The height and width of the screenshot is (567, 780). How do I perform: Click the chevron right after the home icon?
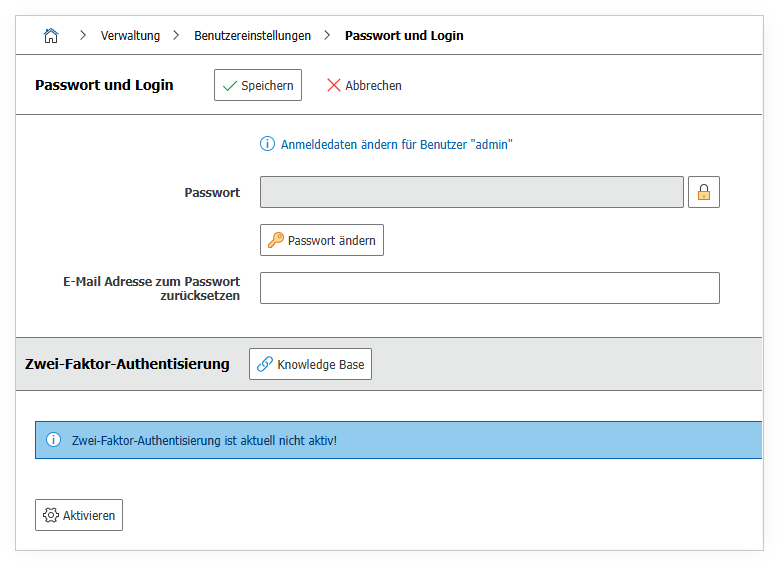(x=82, y=36)
